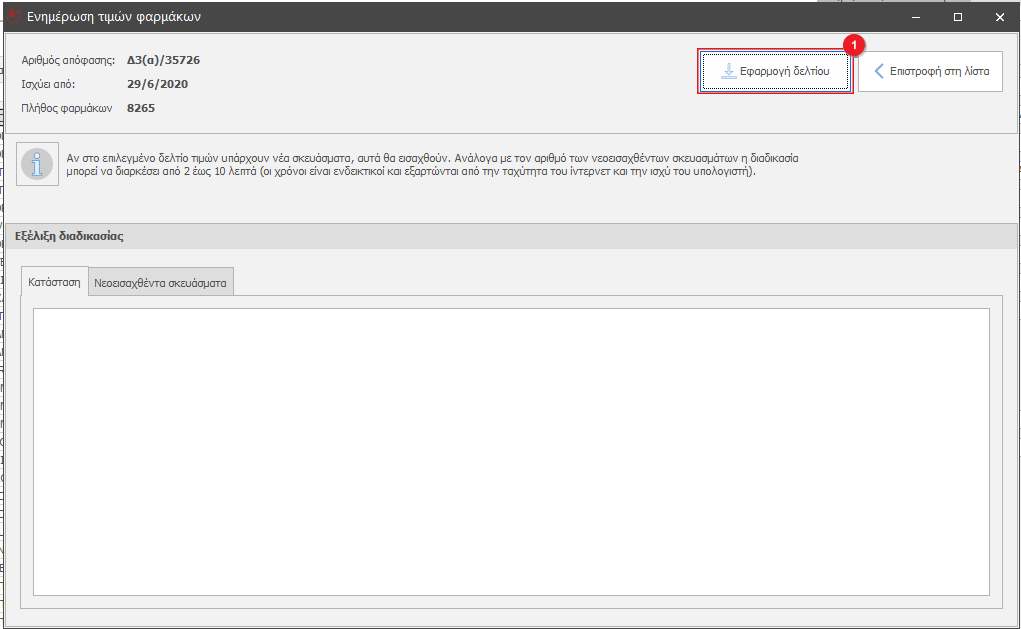The image size is (1021, 629).
Task: Click the blue information icon
Action: click(x=38, y=165)
